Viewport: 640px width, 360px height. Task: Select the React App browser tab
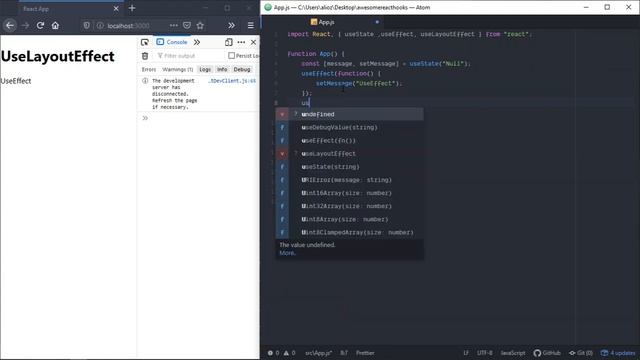71,9
